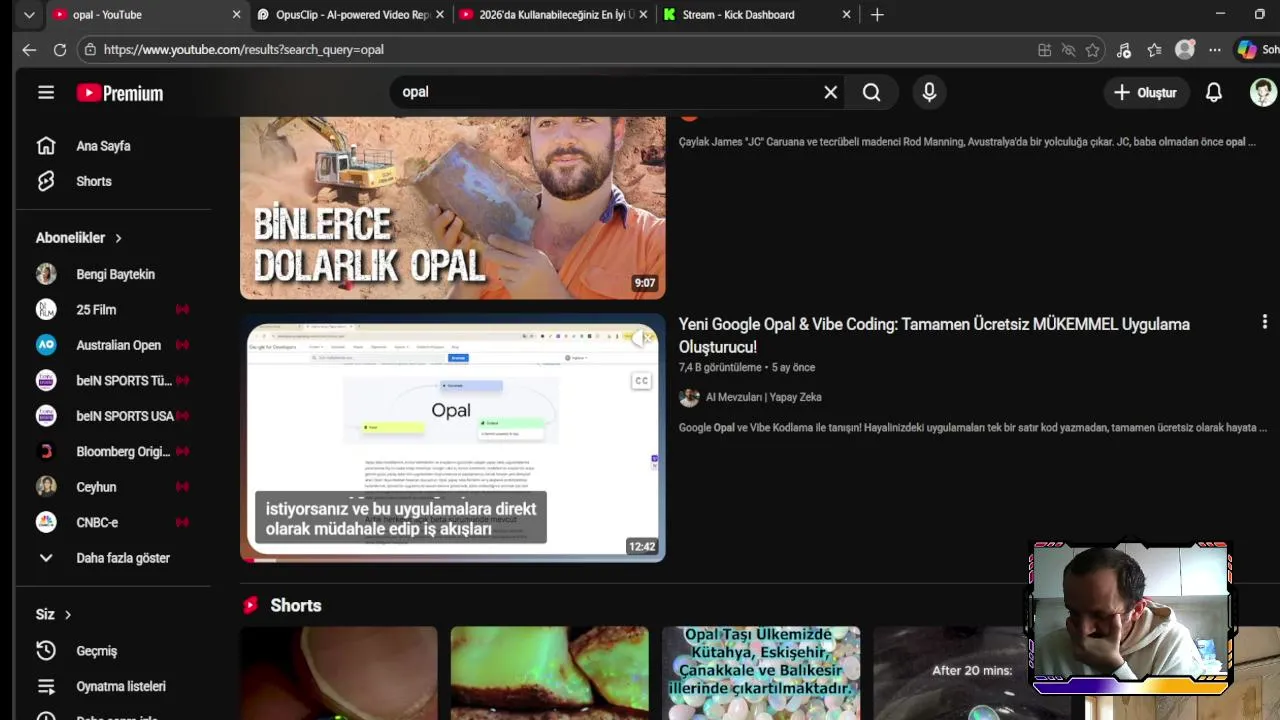Open the browser profile icon

click(x=1185, y=49)
